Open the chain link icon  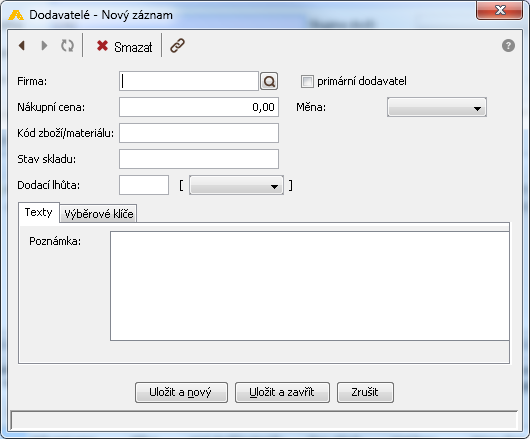pyautogui.click(x=177, y=46)
